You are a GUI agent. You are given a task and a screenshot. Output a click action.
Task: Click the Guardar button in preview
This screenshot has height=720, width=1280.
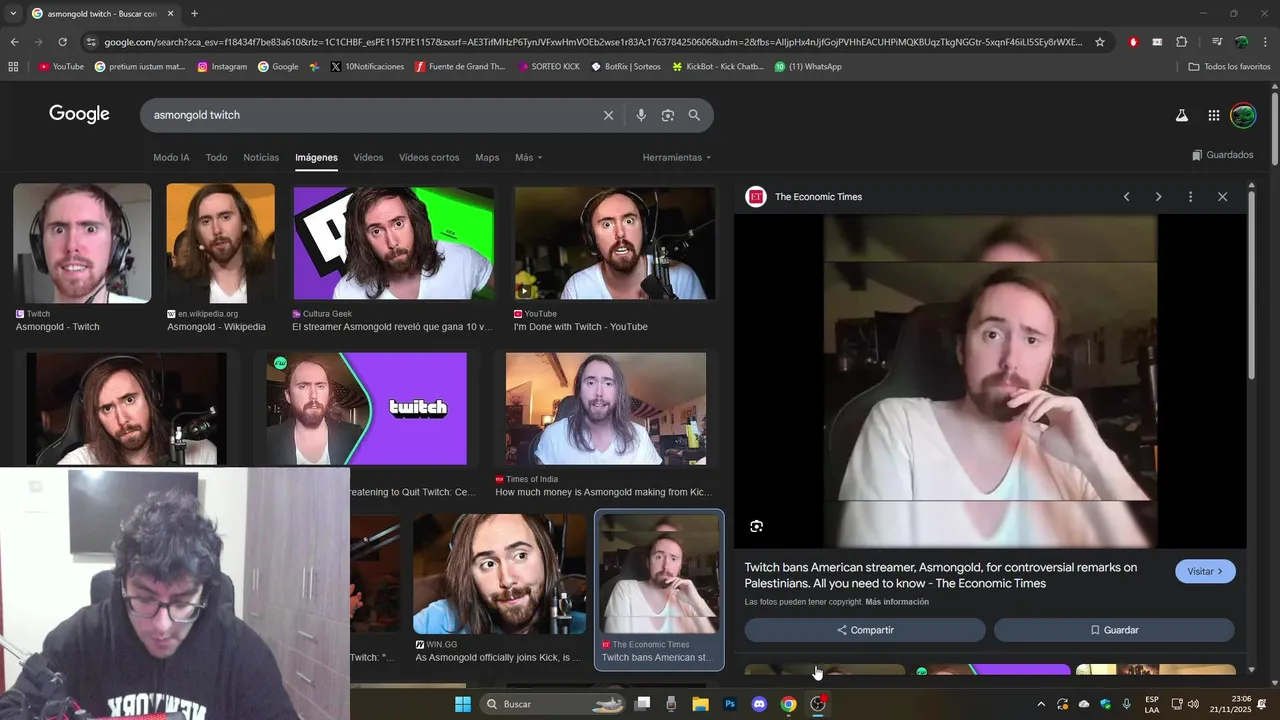tap(1114, 630)
